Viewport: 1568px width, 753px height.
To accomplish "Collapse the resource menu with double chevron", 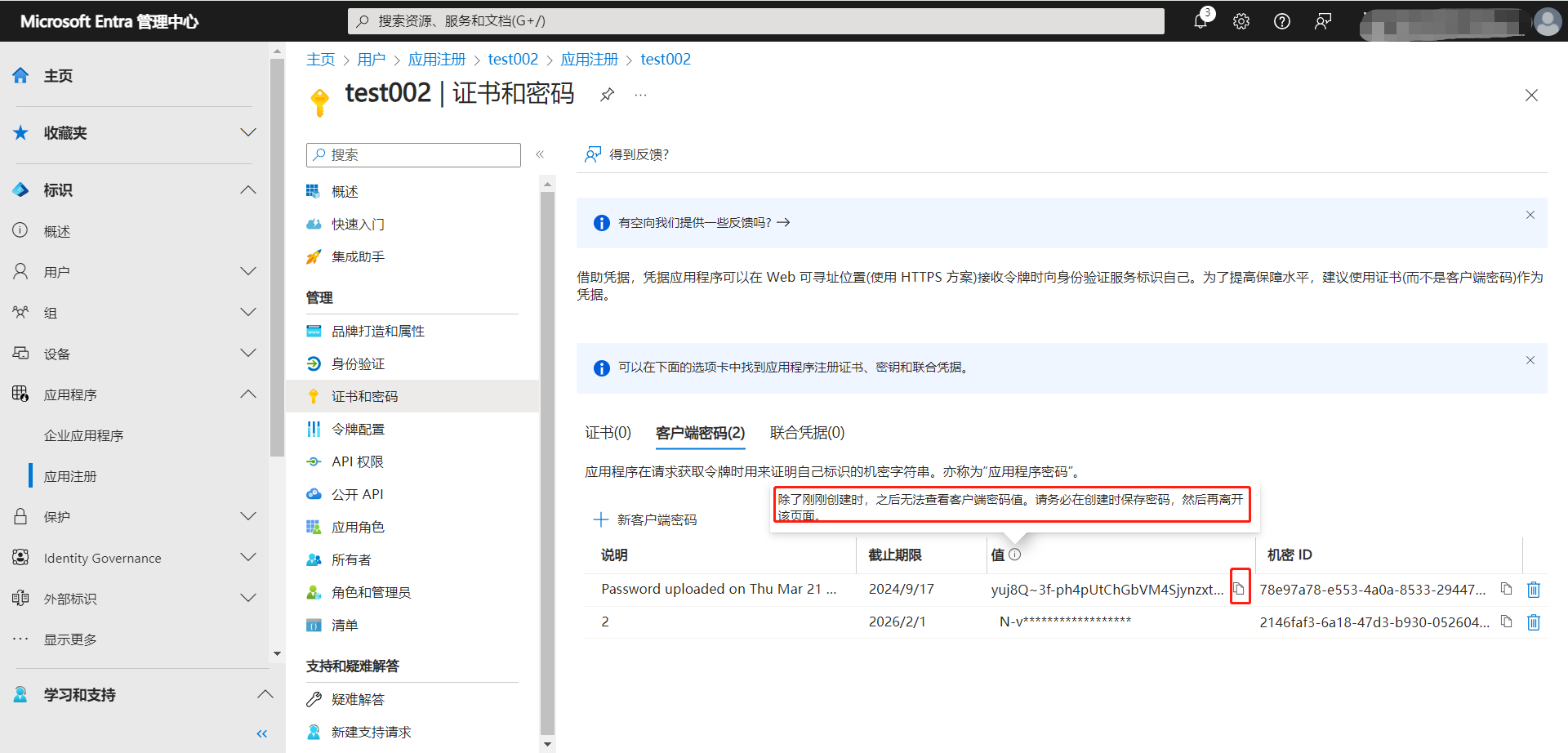I will pyautogui.click(x=540, y=154).
